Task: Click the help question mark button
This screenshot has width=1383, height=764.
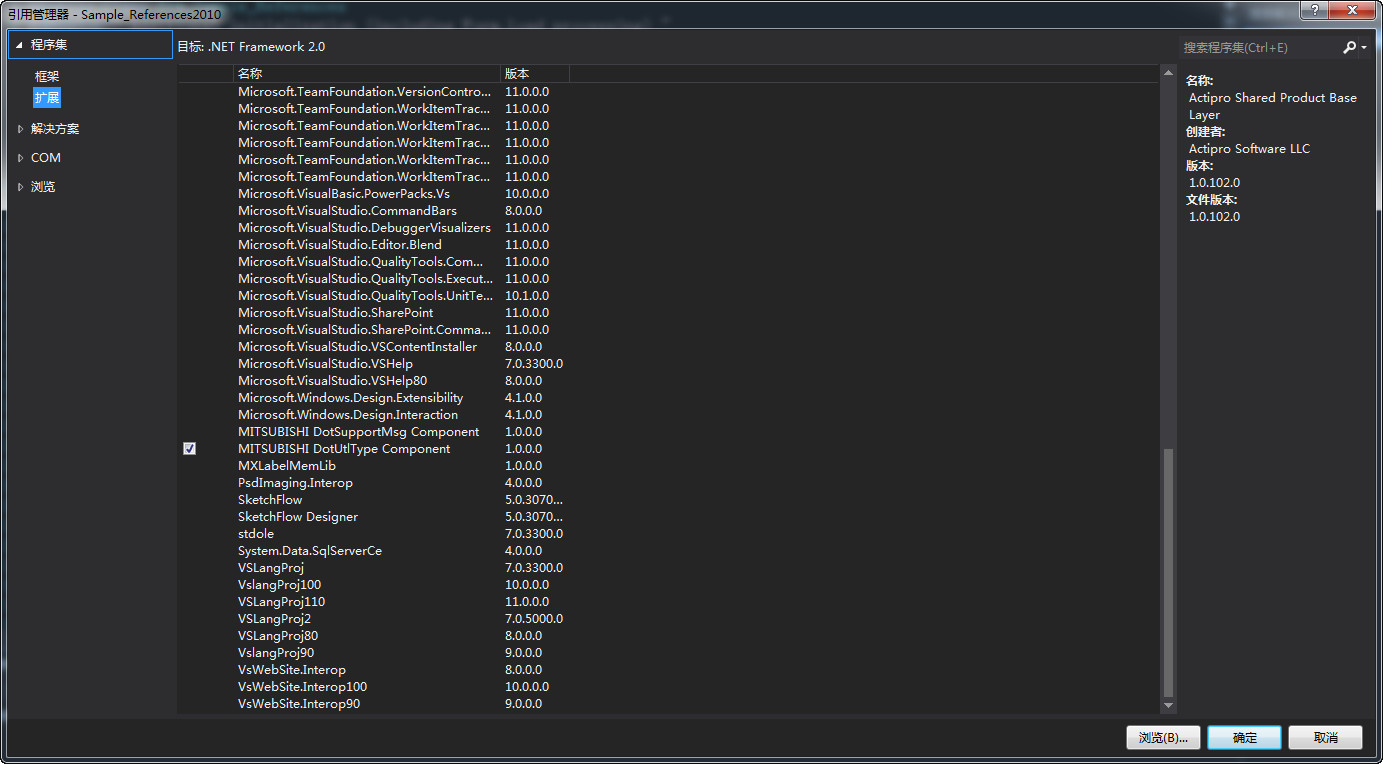Action: (x=1312, y=9)
